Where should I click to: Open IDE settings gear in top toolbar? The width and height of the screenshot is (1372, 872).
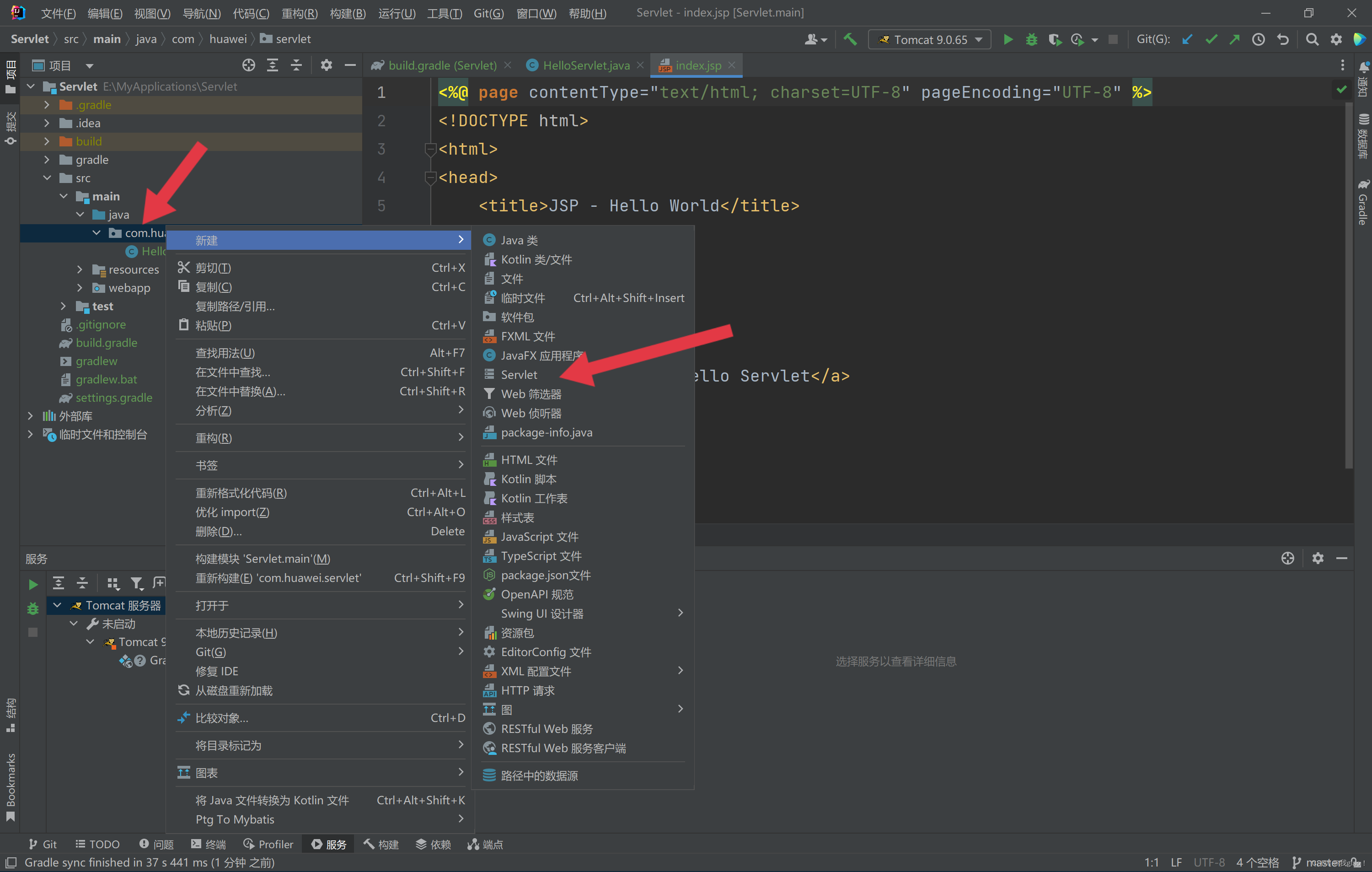tap(1335, 39)
